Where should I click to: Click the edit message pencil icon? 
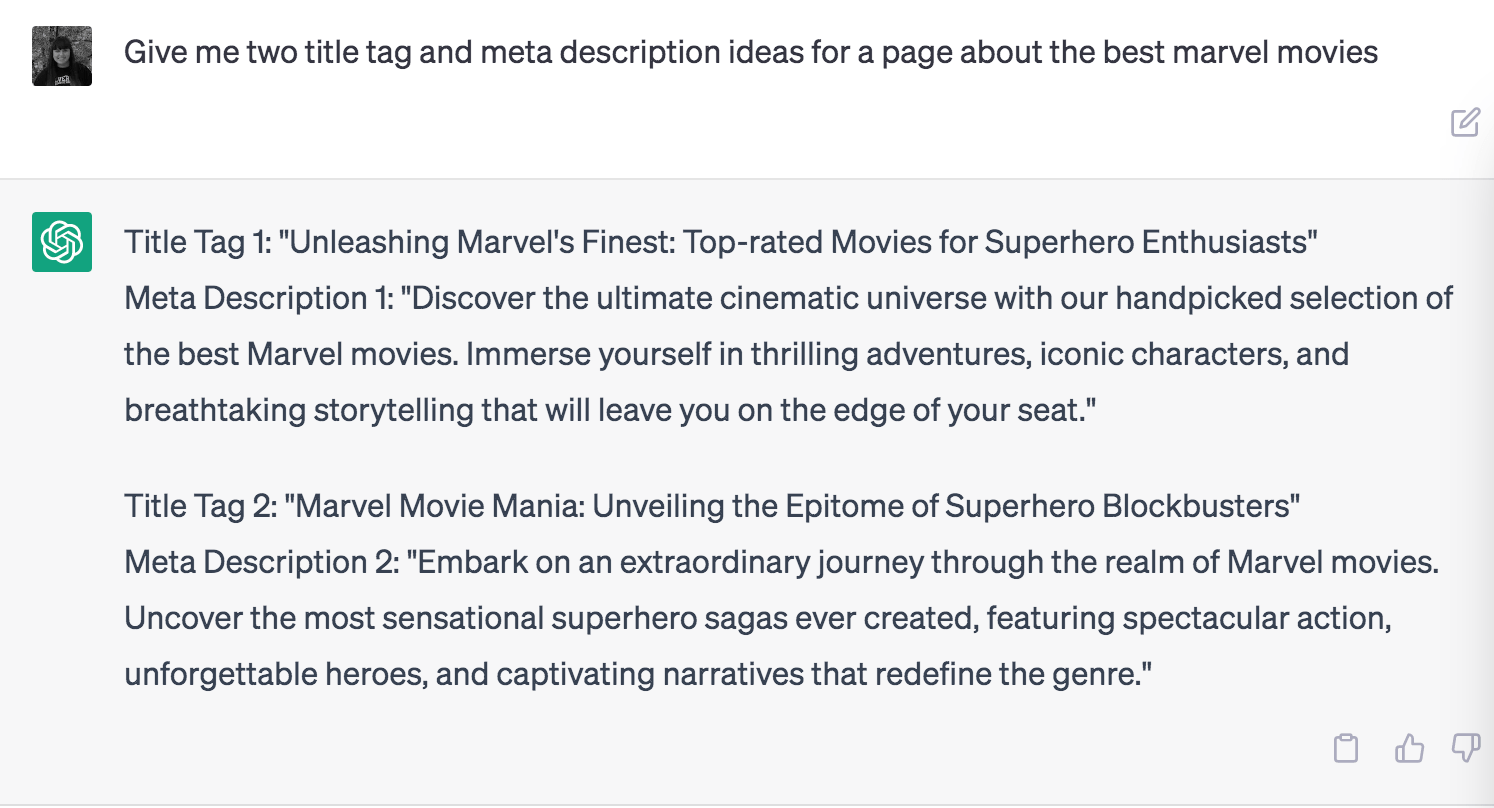click(1465, 122)
